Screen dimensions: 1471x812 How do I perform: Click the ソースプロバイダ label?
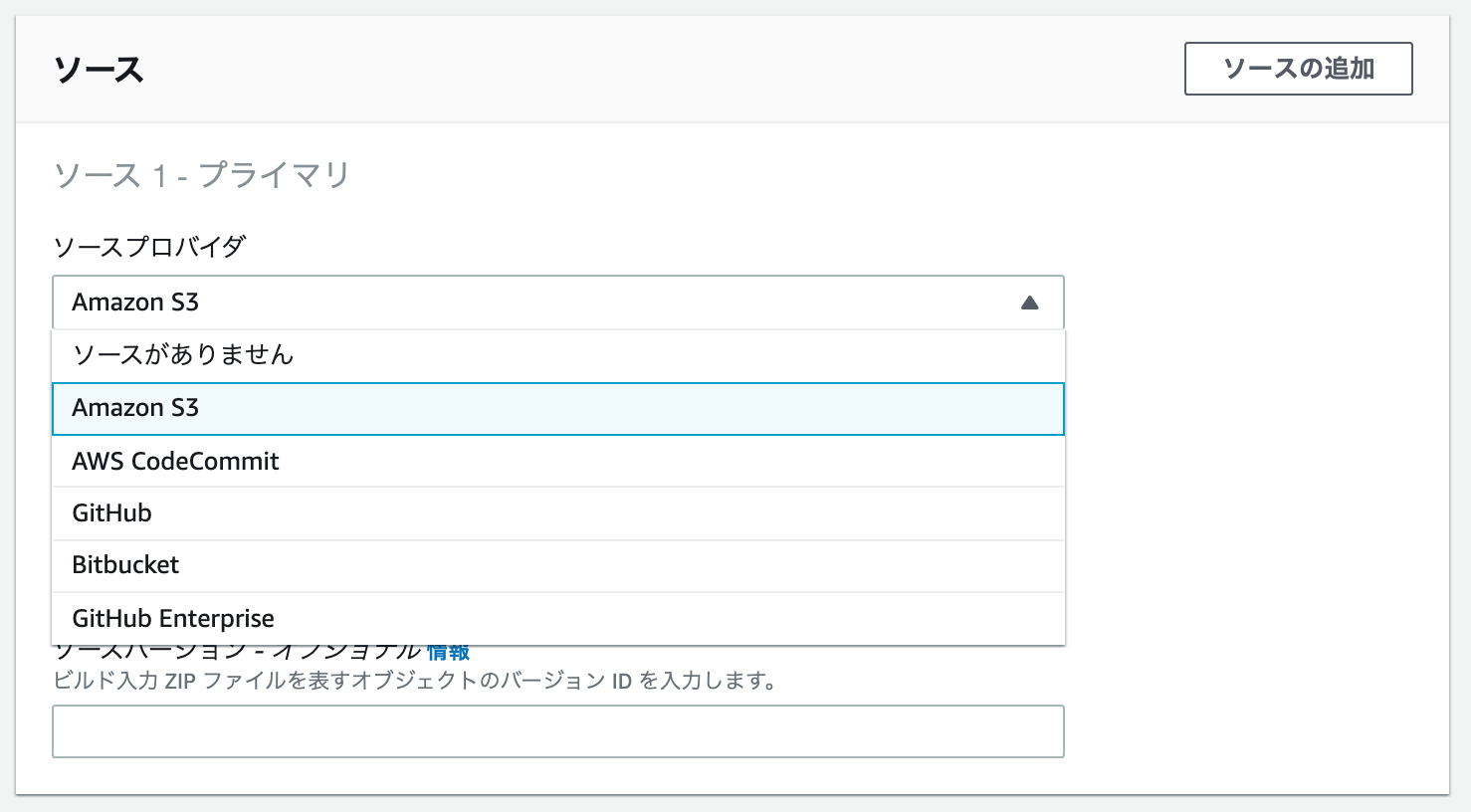click(149, 247)
